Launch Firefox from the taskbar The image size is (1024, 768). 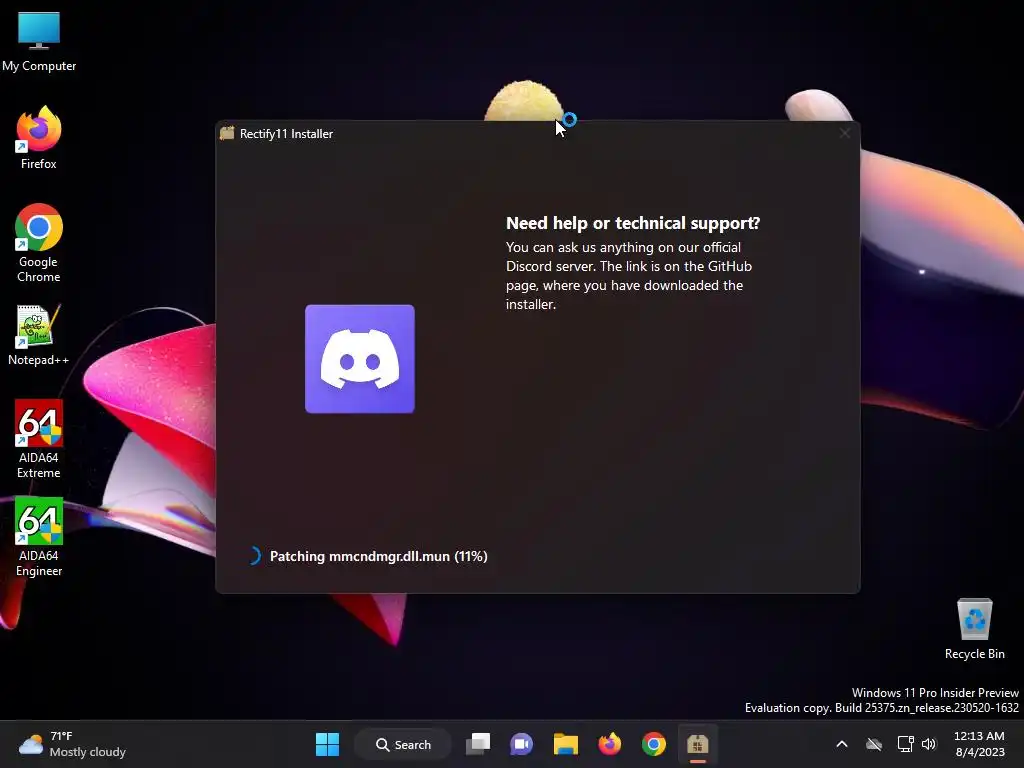point(609,744)
